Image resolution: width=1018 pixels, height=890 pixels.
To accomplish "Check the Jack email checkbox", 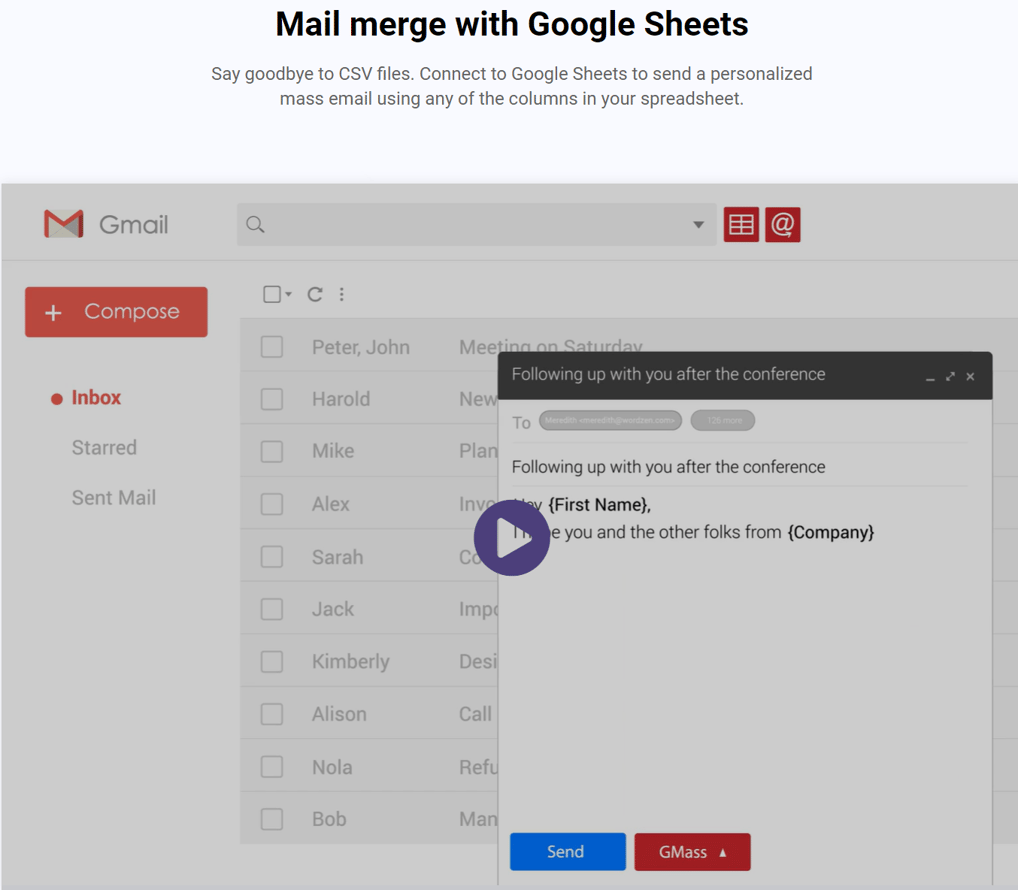I will [x=272, y=609].
